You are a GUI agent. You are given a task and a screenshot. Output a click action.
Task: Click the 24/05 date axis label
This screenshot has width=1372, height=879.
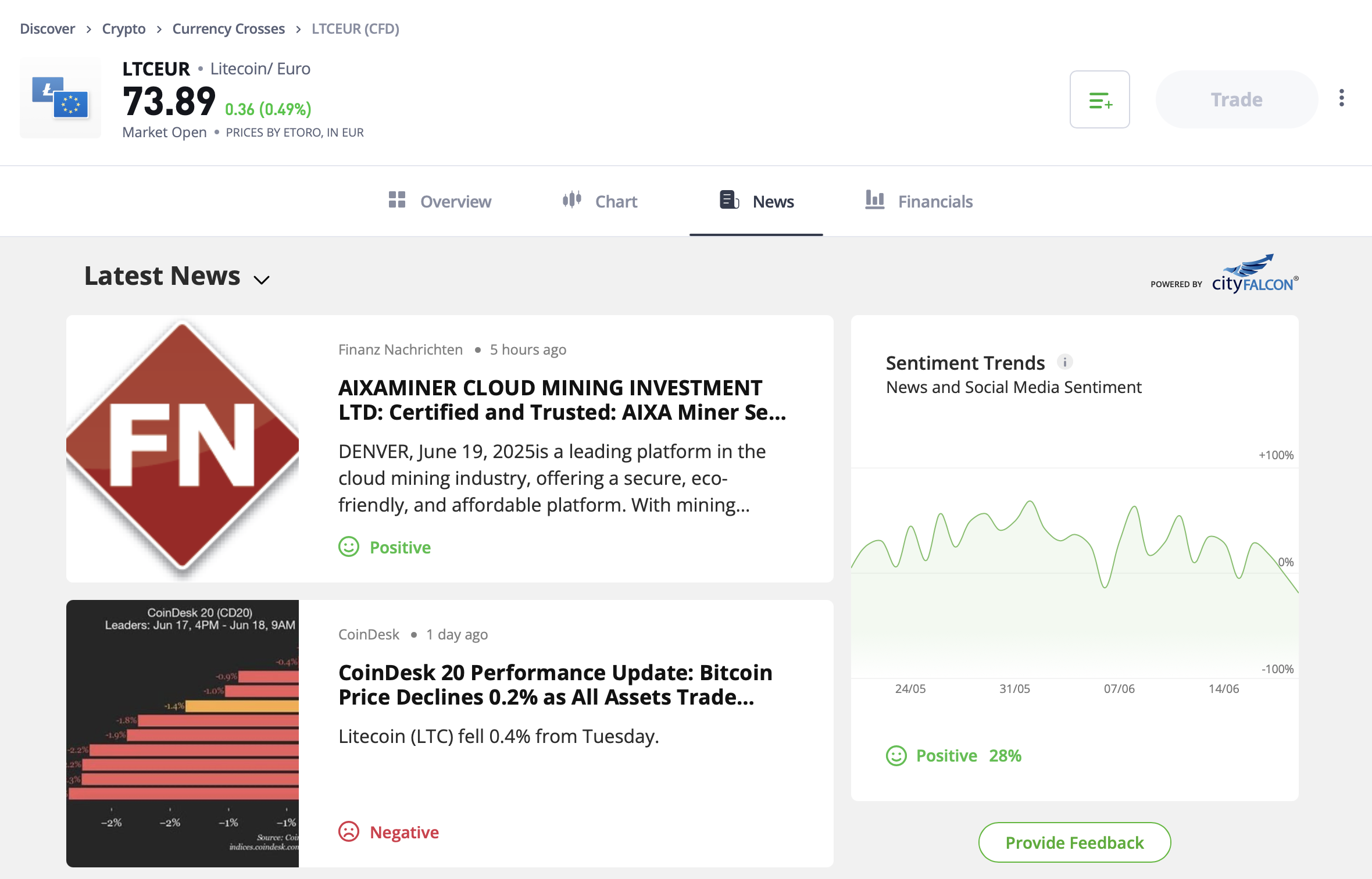910,689
